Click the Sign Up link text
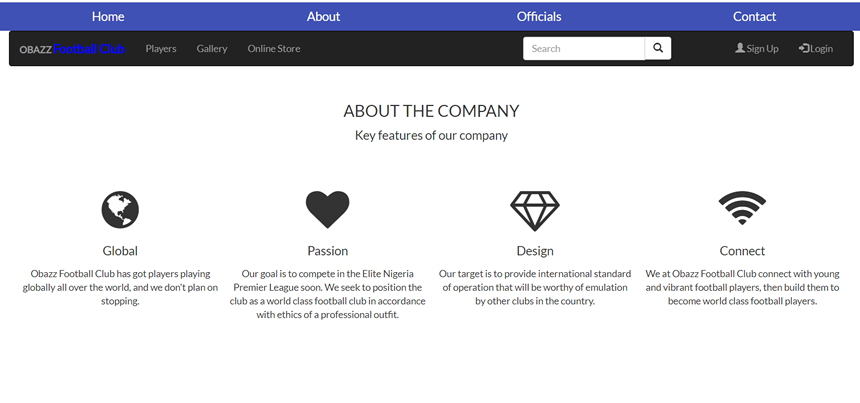Image resolution: width=860 pixels, height=403 pixels. pyautogui.click(x=763, y=49)
